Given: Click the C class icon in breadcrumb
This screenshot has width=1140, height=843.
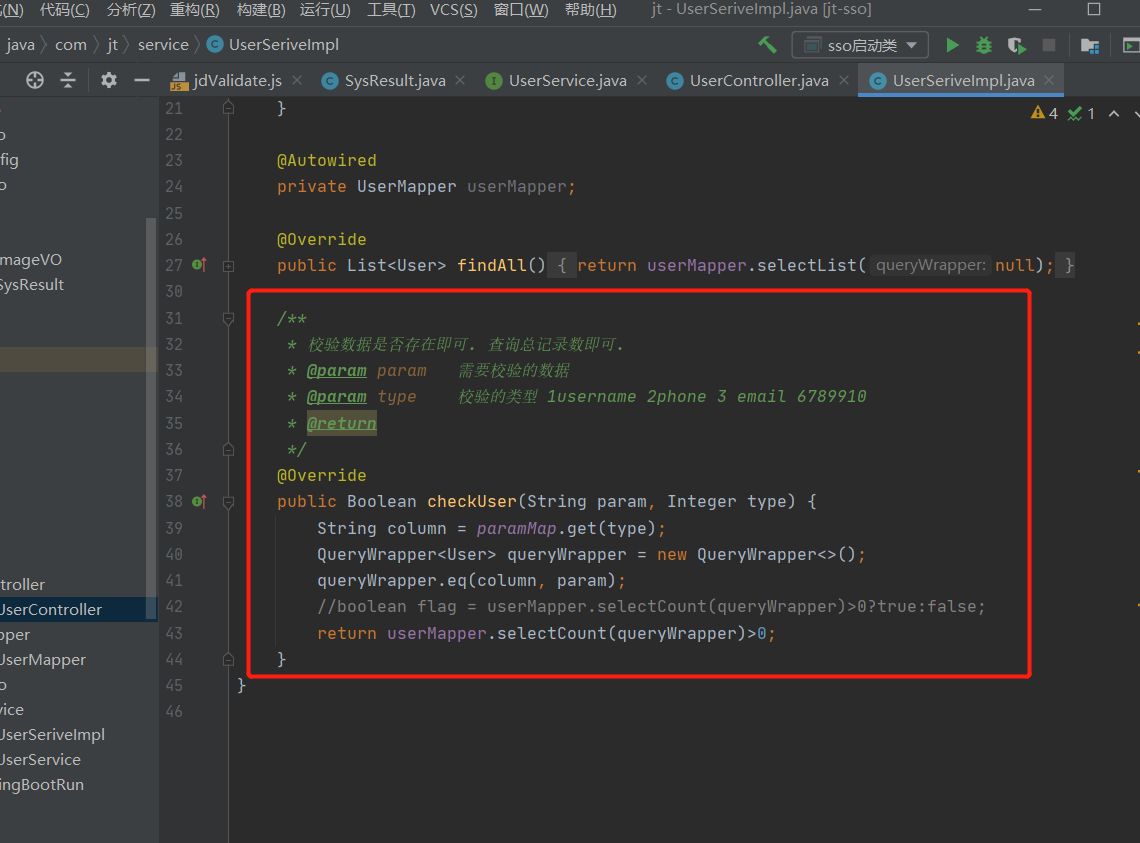Looking at the screenshot, I should point(214,45).
